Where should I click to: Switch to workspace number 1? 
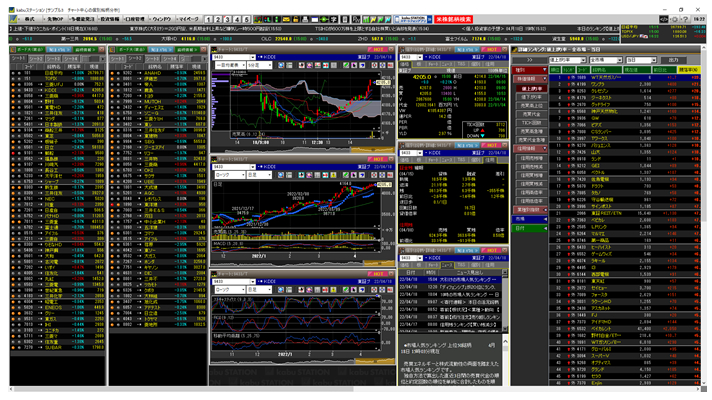[208, 19]
